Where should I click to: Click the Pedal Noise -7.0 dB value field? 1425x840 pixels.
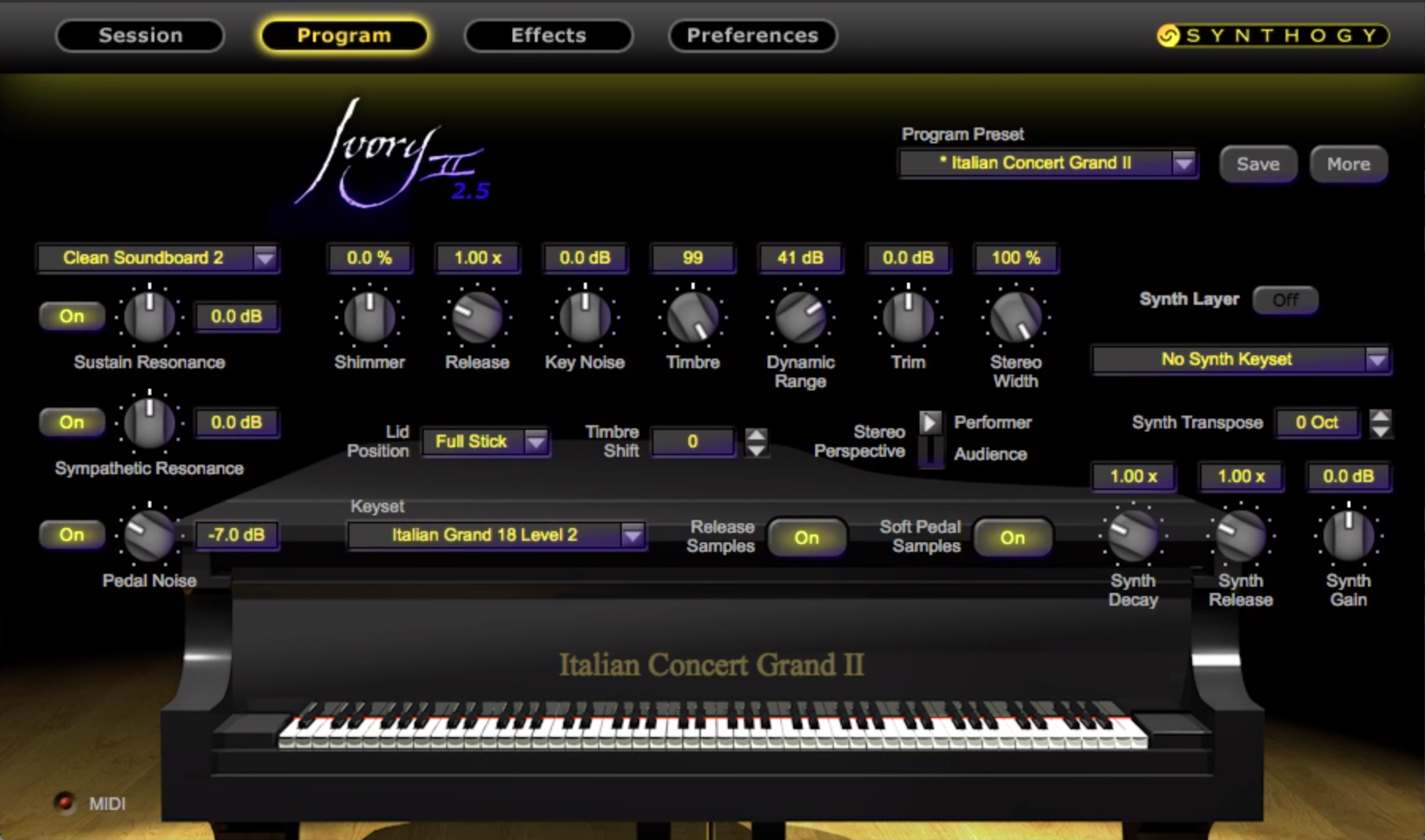point(236,534)
